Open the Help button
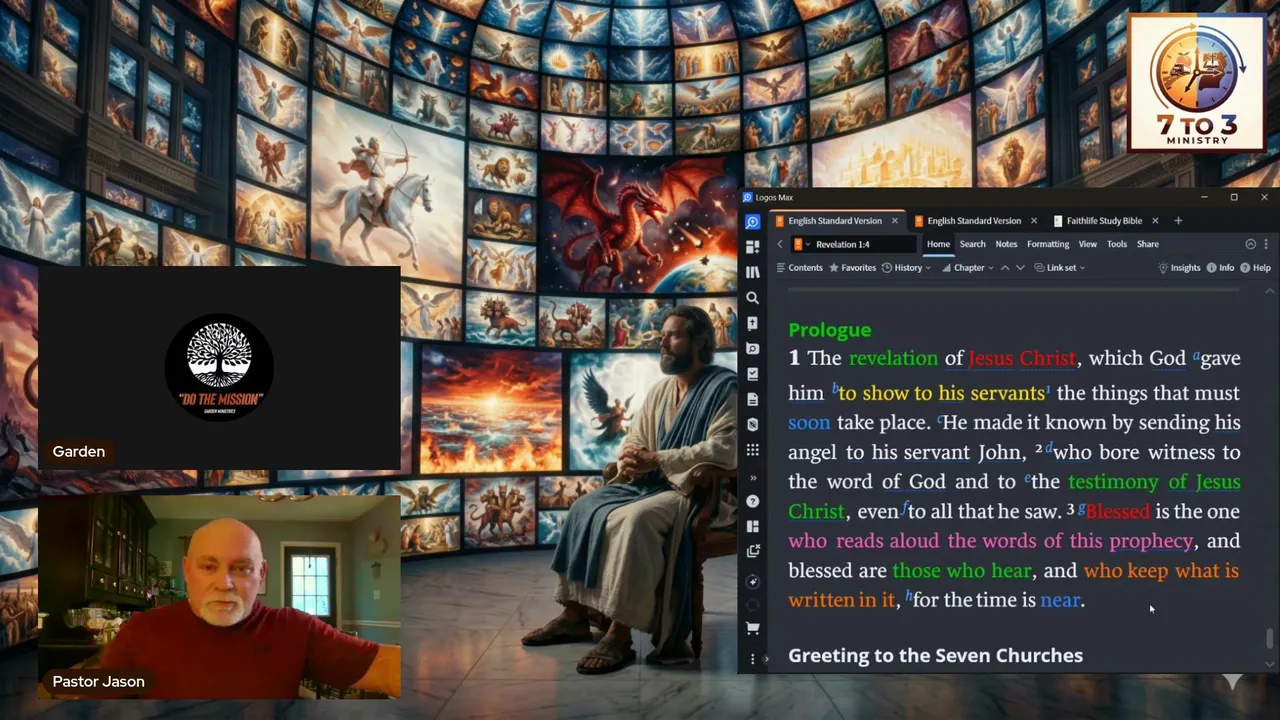This screenshot has width=1280, height=720. tap(1254, 268)
